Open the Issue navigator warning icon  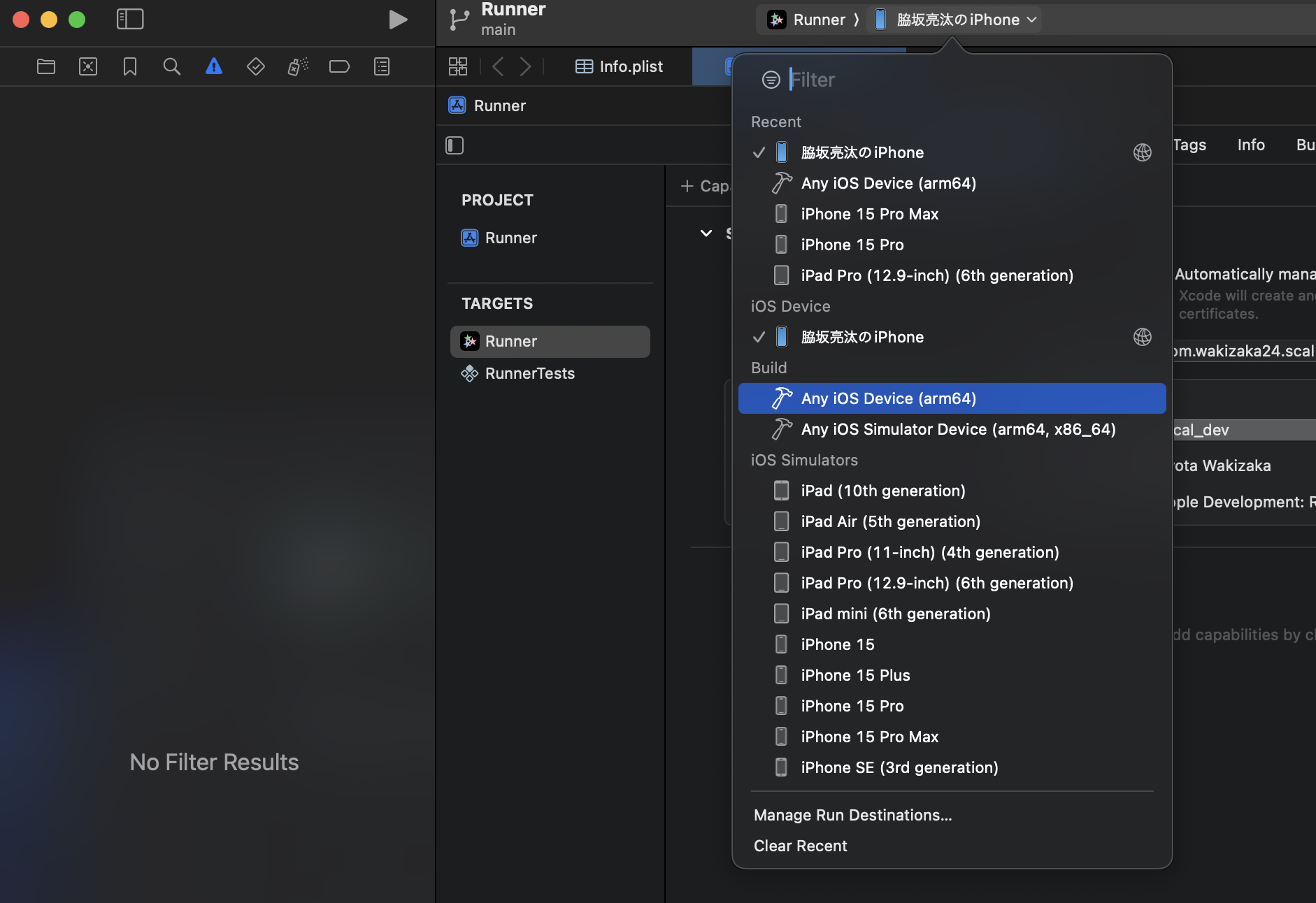[214, 66]
